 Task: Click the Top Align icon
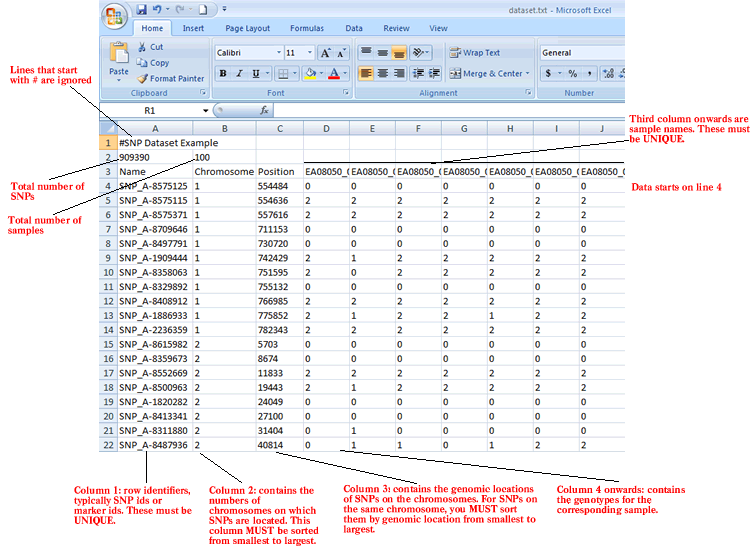[366, 52]
